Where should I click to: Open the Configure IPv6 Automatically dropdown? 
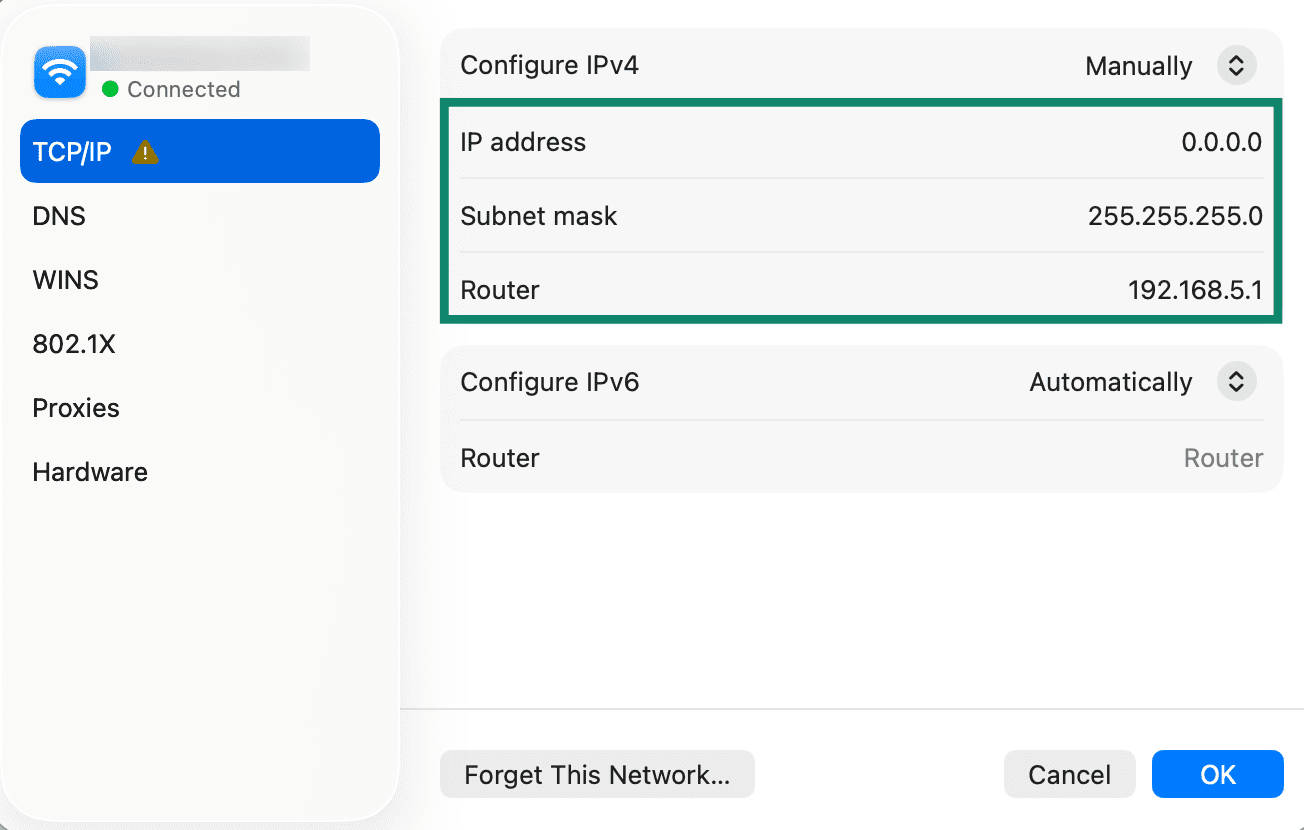[1110, 381]
